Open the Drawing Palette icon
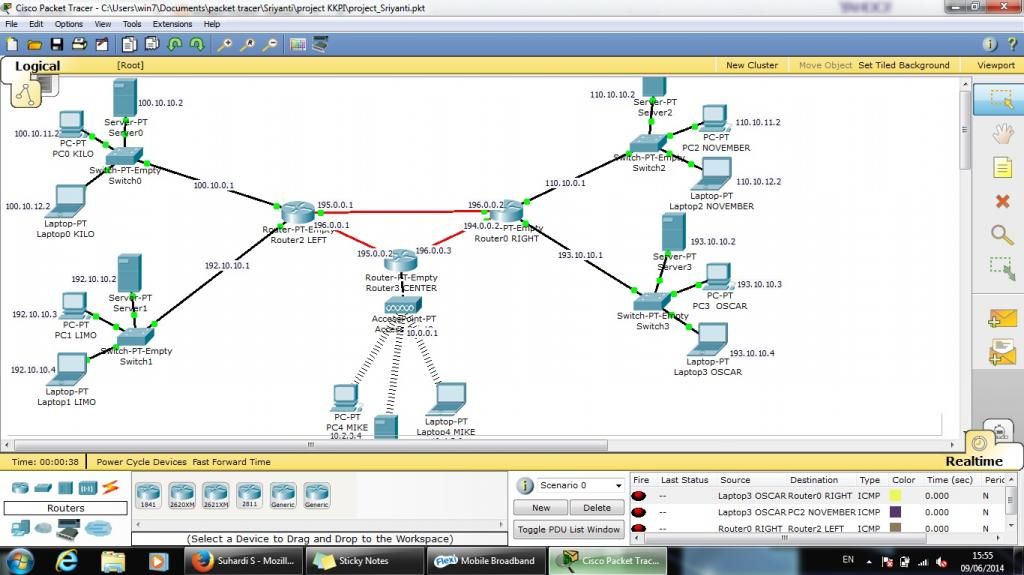The image size is (1024, 575). pyautogui.click(x=297, y=44)
